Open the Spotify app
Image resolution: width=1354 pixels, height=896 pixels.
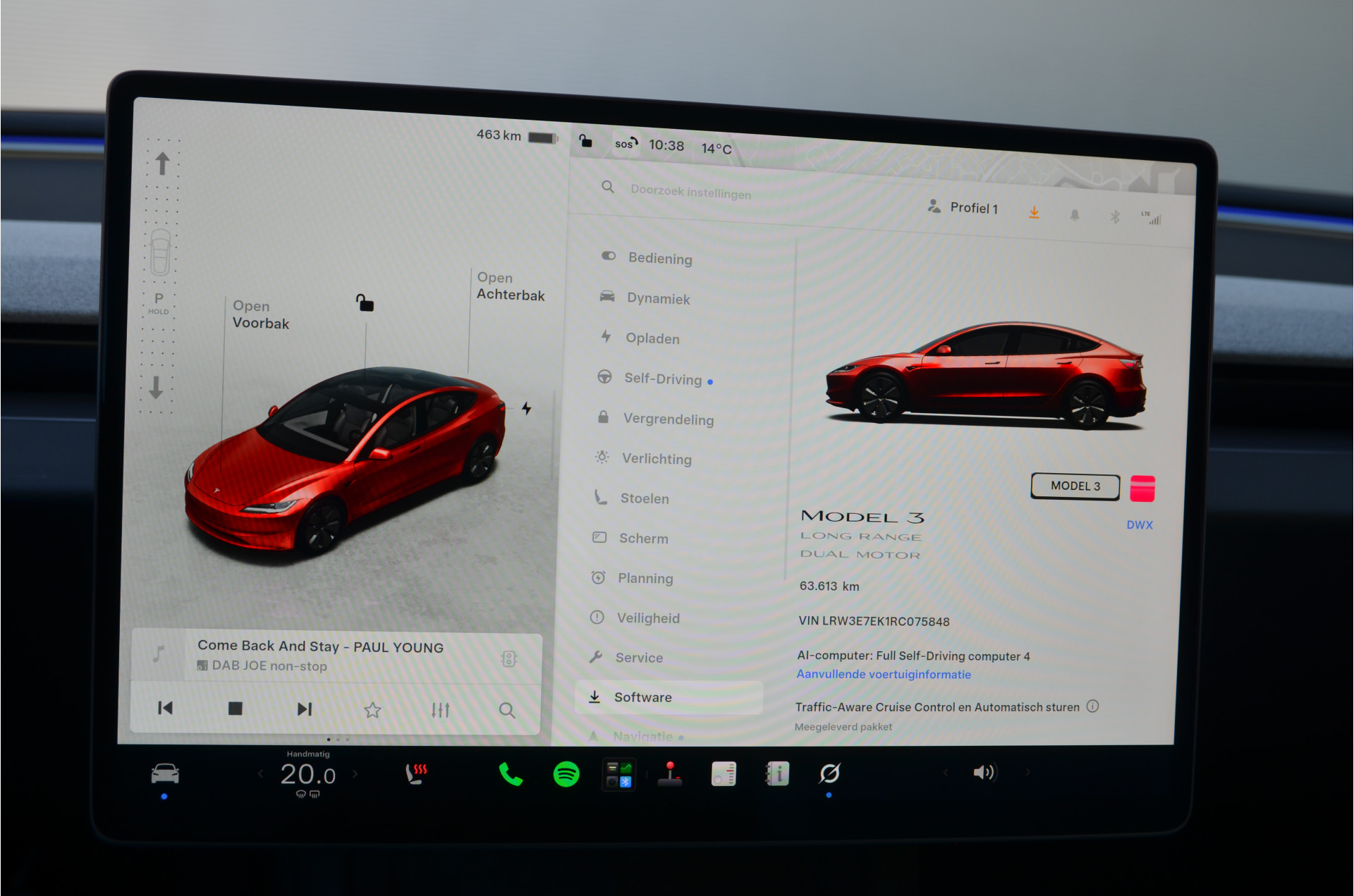pos(566,774)
